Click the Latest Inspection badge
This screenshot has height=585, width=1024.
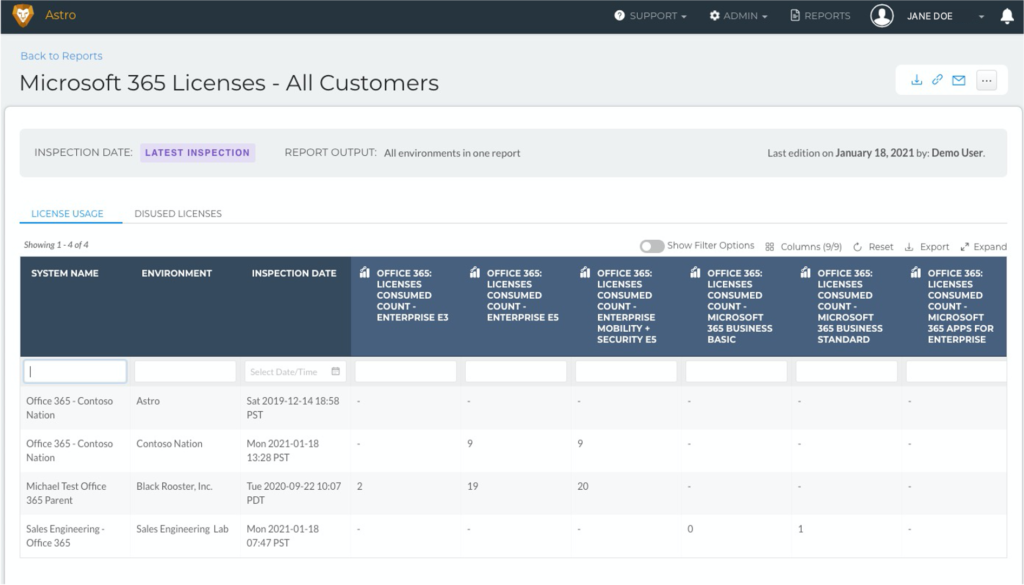tap(197, 153)
